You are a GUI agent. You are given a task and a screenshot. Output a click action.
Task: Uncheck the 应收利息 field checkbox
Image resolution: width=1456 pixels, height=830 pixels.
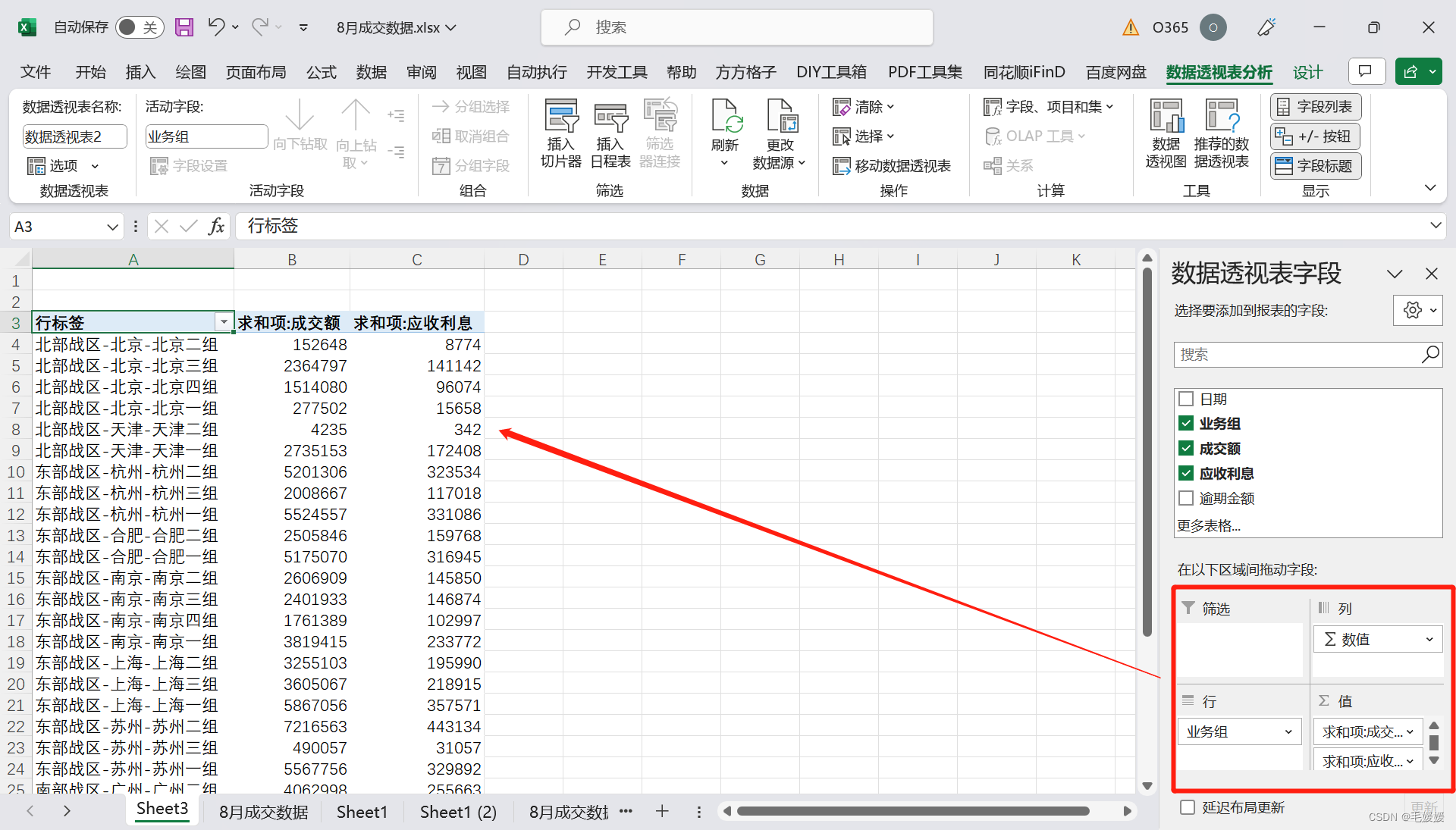click(x=1187, y=474)
